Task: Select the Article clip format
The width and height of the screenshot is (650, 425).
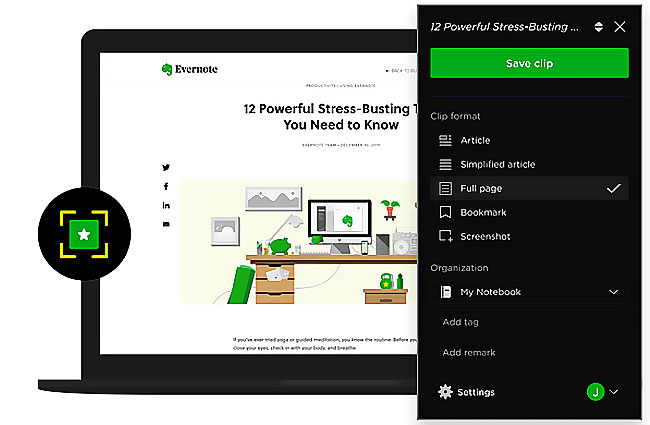Action: coord(529,141)
